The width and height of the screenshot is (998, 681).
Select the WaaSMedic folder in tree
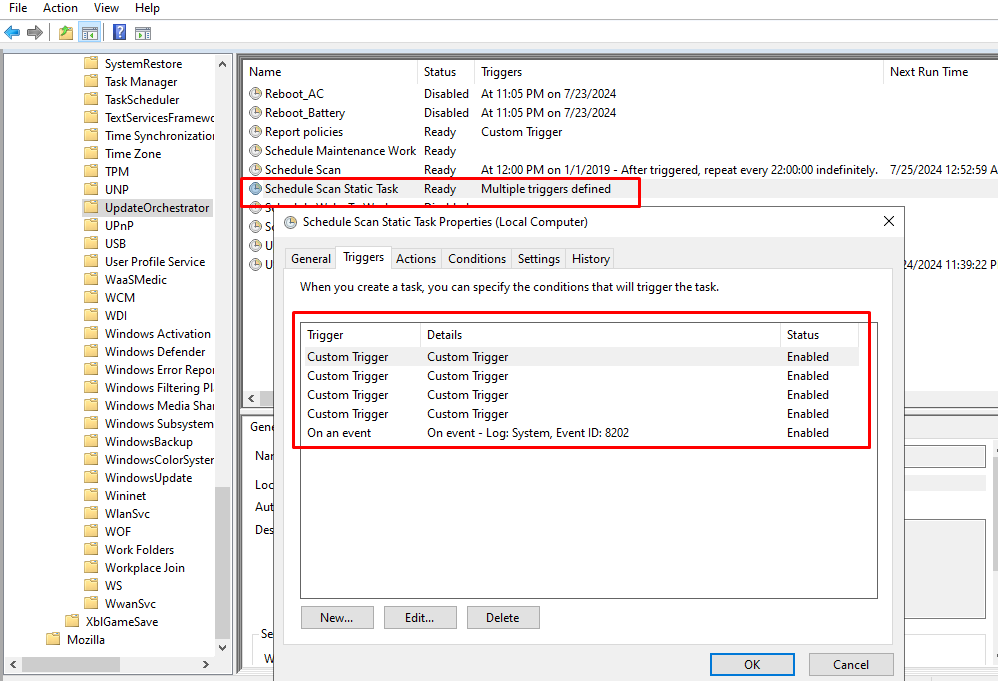coord(136,279)
